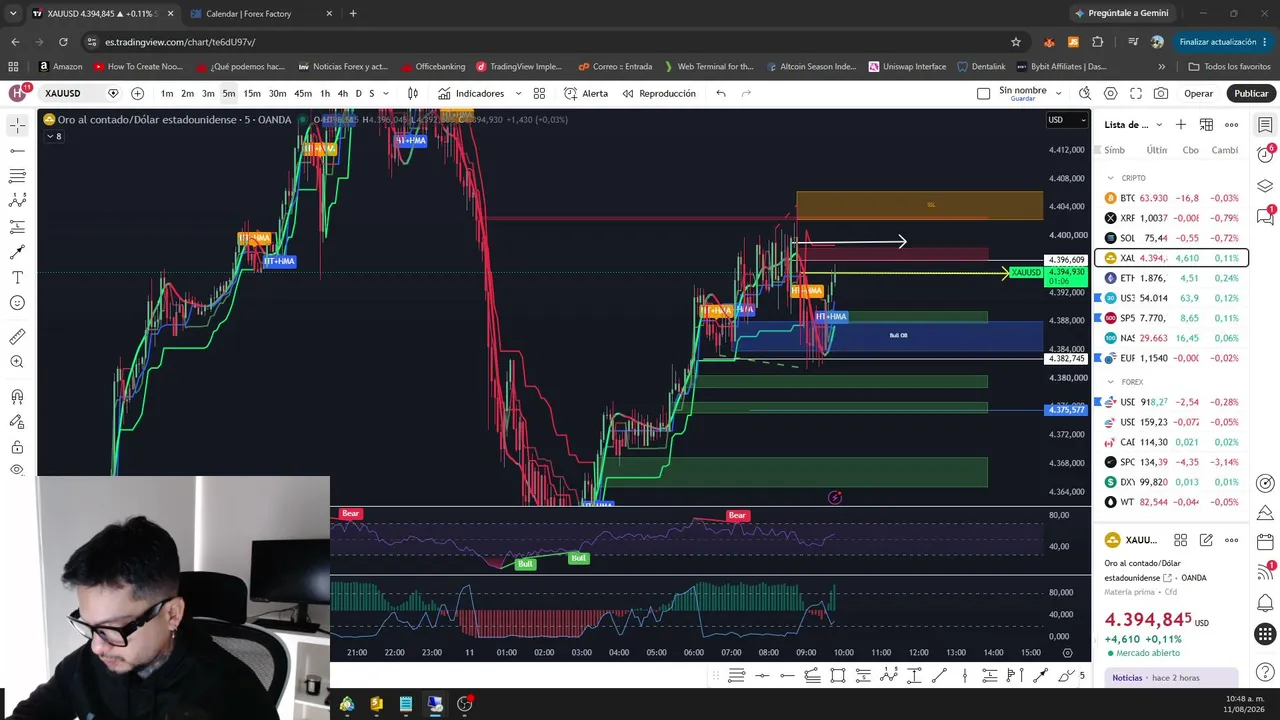
Task: Select the D daily timeframe
Action: [x=359, y=93]
